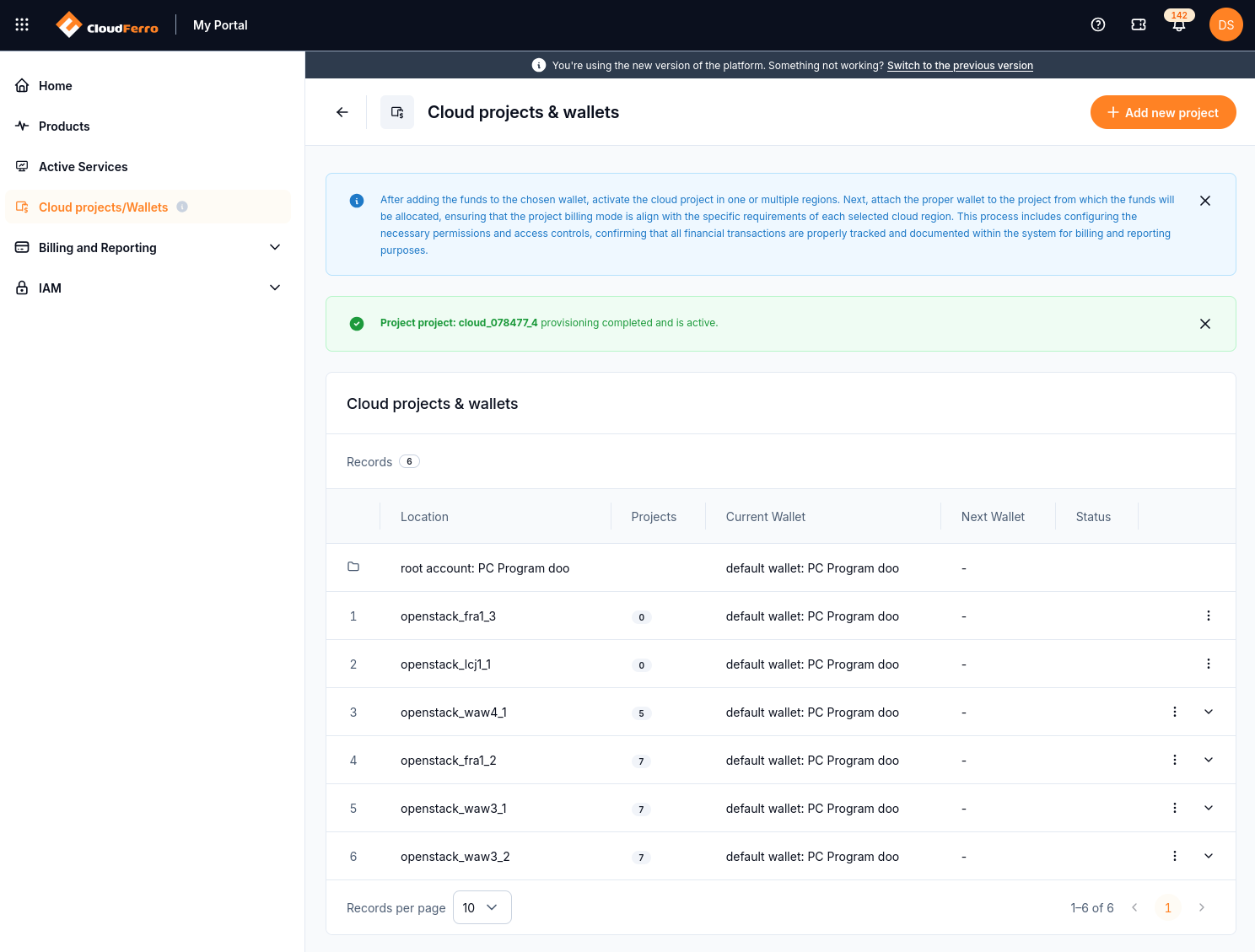Open the Records per page dropdown
This screenshot has width=1255, height=952.
[482, 907]
